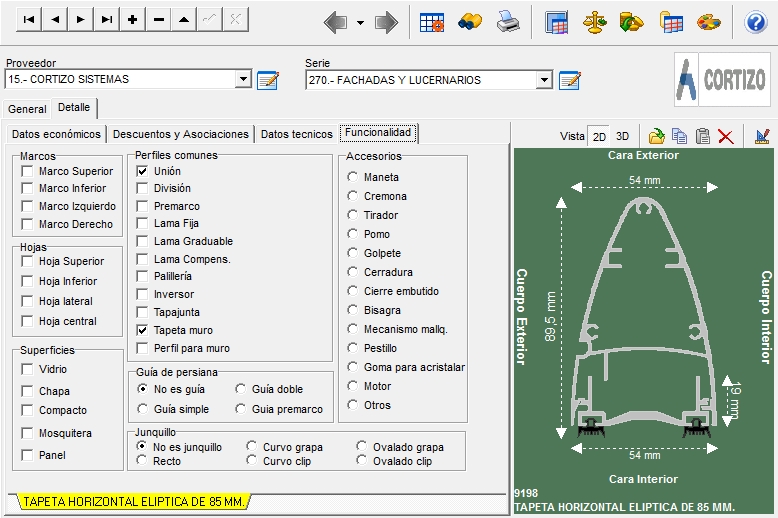The image size is (778, 518).
Task: Click the balance scales icon
Action: pyautogui.click(x=594, y=23)
